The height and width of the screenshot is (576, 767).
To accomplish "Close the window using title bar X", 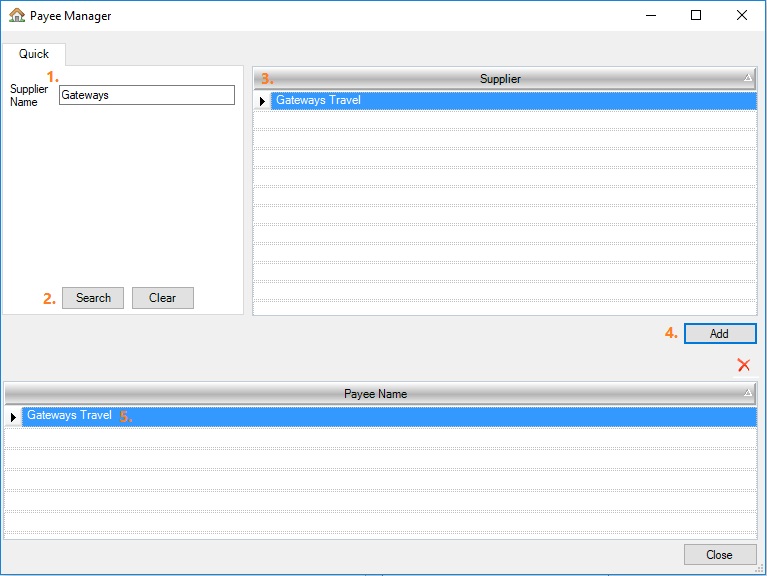I will [x=741, y=16].
